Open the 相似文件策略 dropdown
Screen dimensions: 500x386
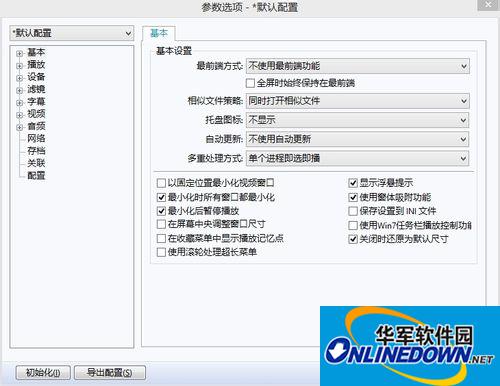(x=358, y=101)
